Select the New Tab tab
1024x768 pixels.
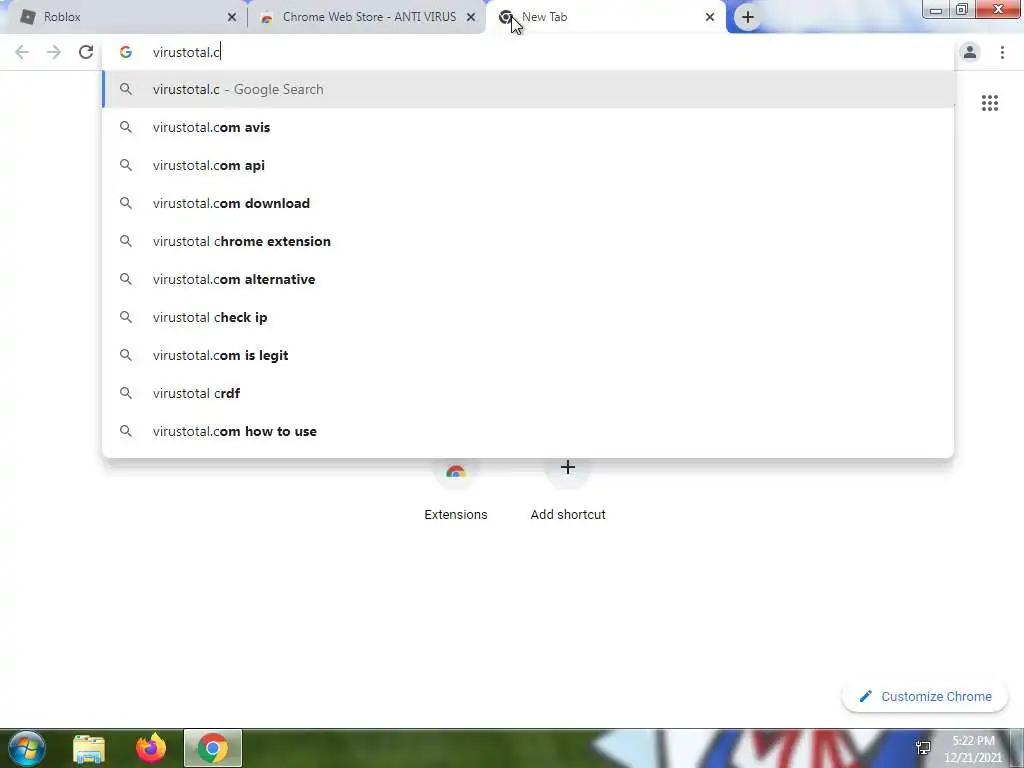tap(606, 17)
